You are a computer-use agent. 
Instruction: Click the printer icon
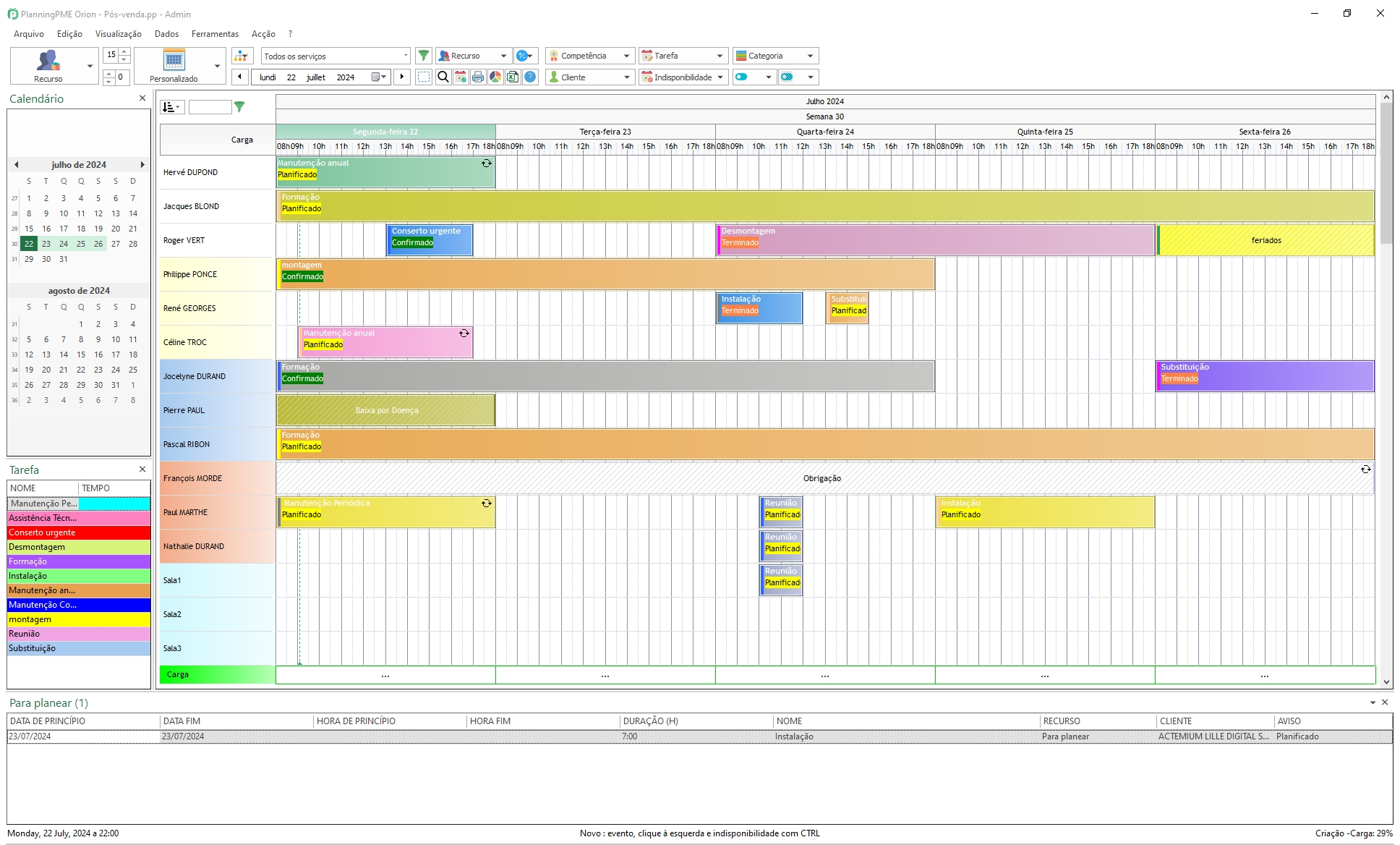[x=477, y=77]
